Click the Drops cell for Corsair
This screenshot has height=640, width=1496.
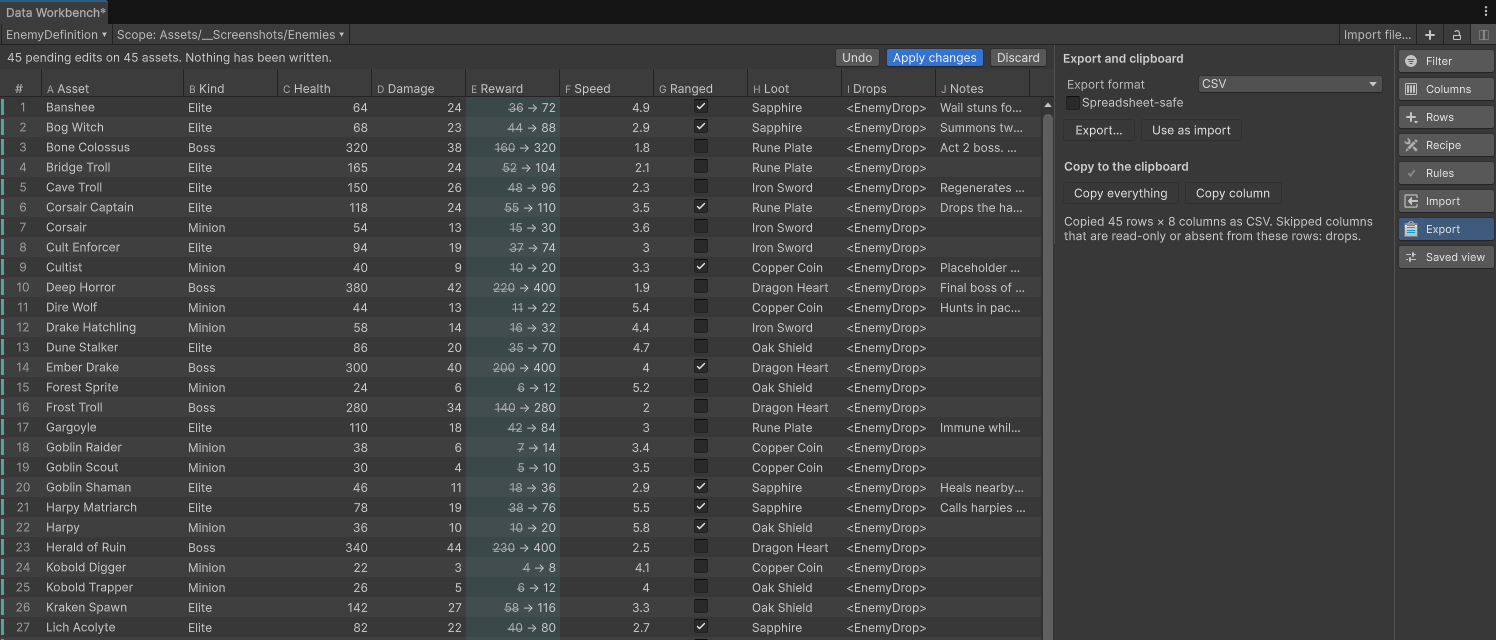889,227
